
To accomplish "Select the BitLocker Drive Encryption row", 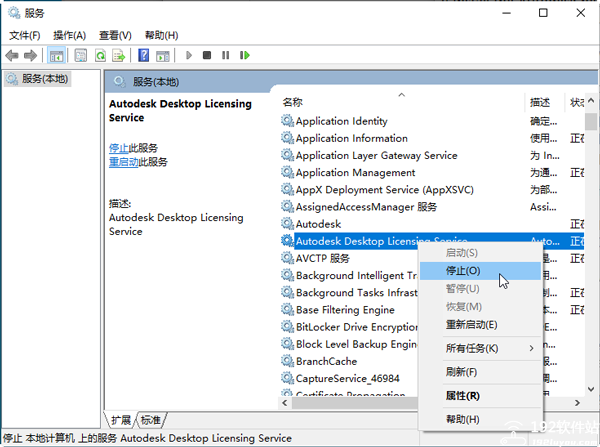I will [349, 327].
